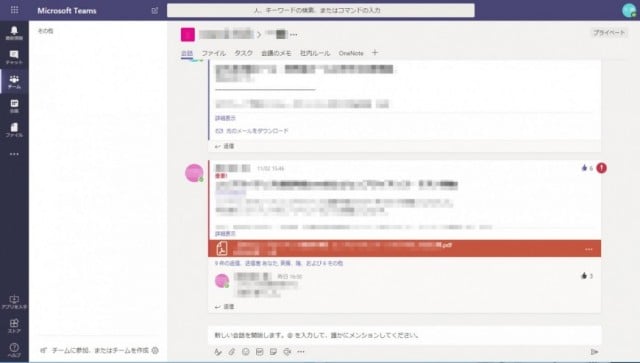Open Files (ファイル) in the sidebar

(x=14, y=130)
